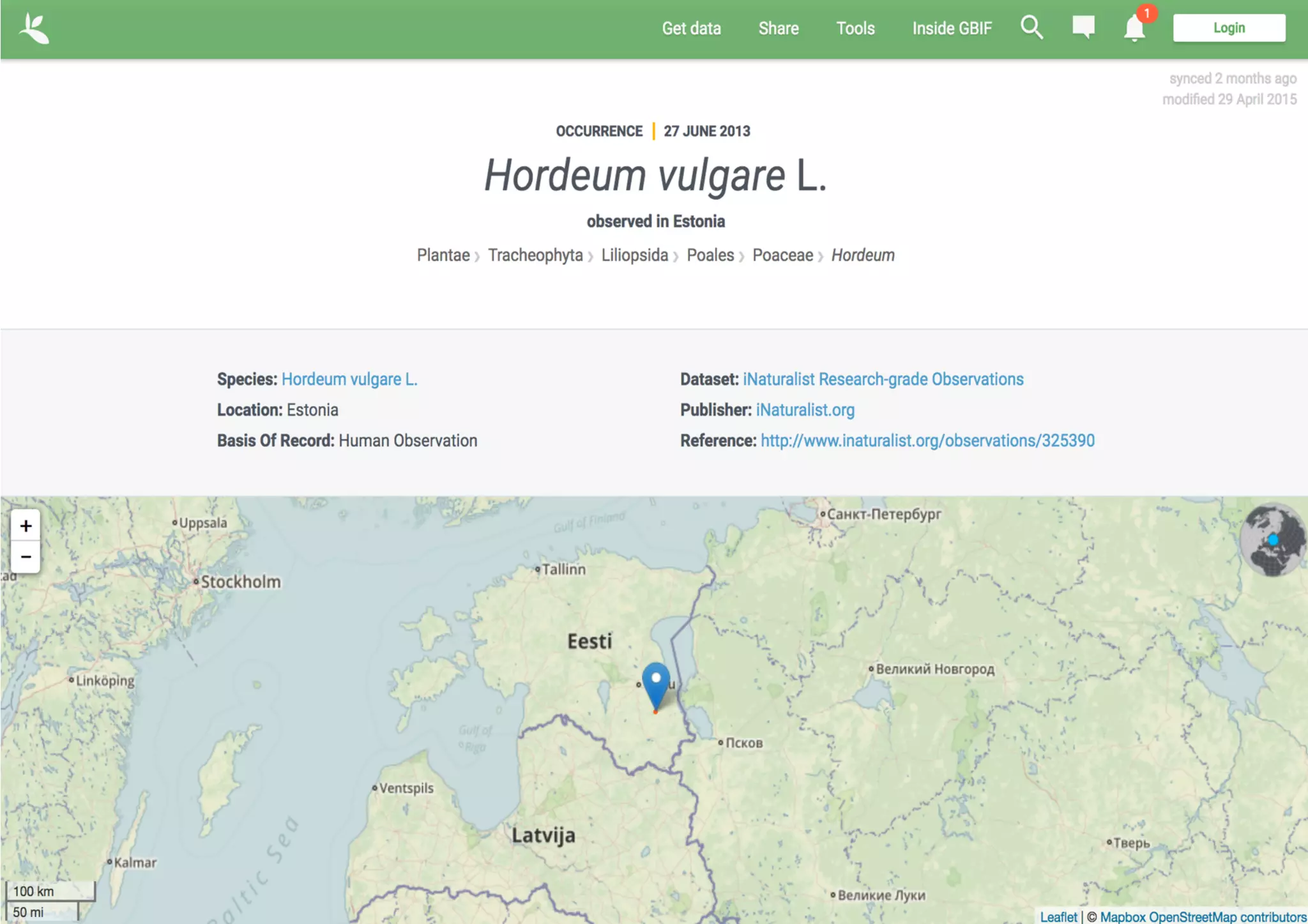
Task: Open the Hordeum vulgare L. species link
Action: pos(349,379)
